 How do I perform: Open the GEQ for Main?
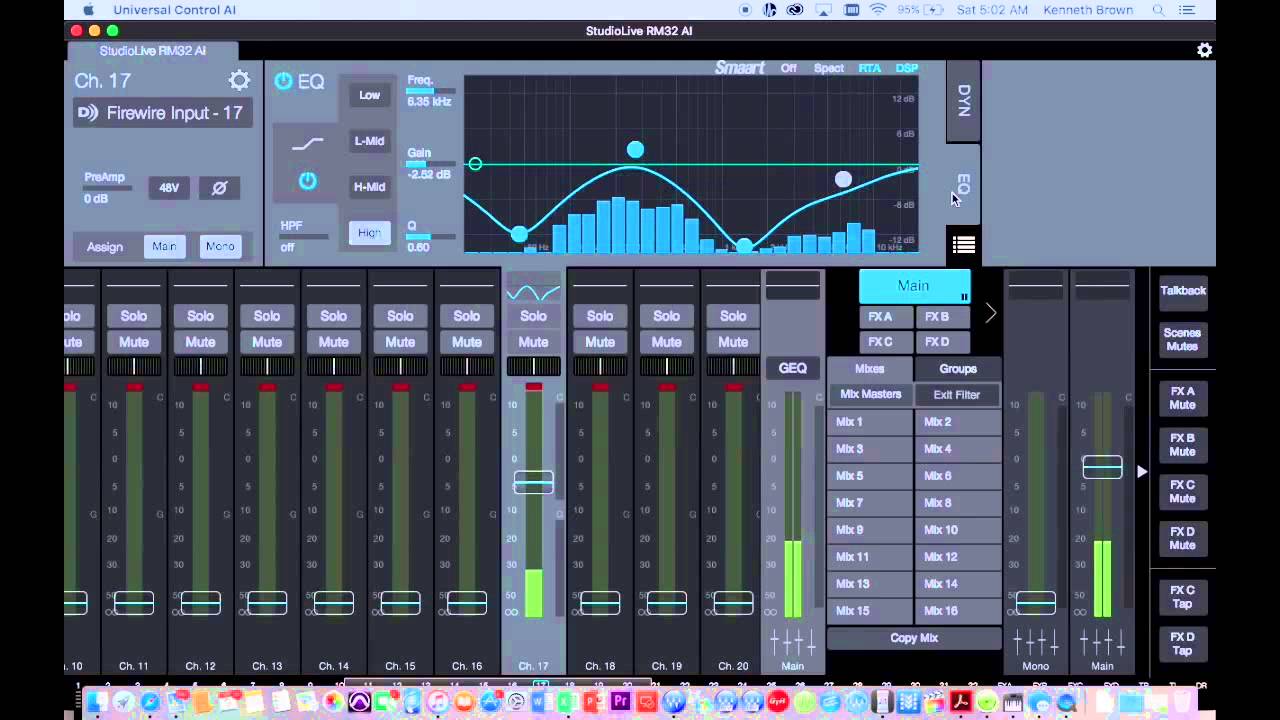(x=792, y=368)
